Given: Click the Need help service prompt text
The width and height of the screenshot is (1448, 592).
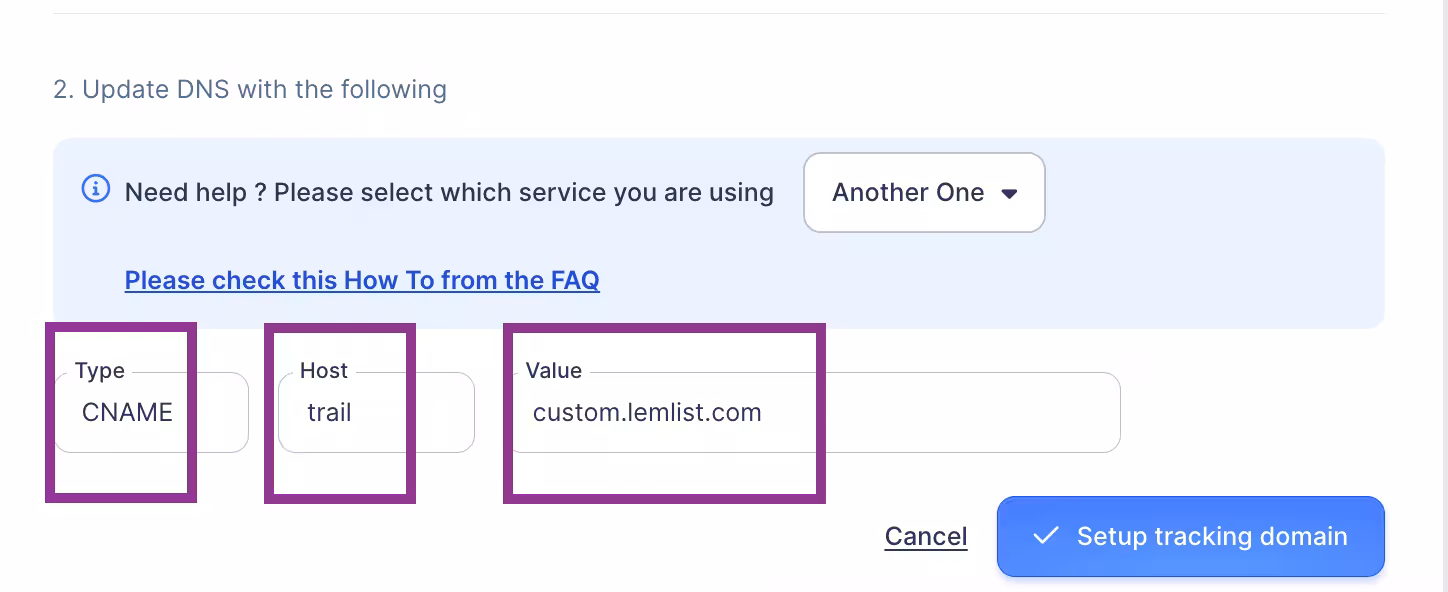Looking at the screenshot, I should coord(449,193).
